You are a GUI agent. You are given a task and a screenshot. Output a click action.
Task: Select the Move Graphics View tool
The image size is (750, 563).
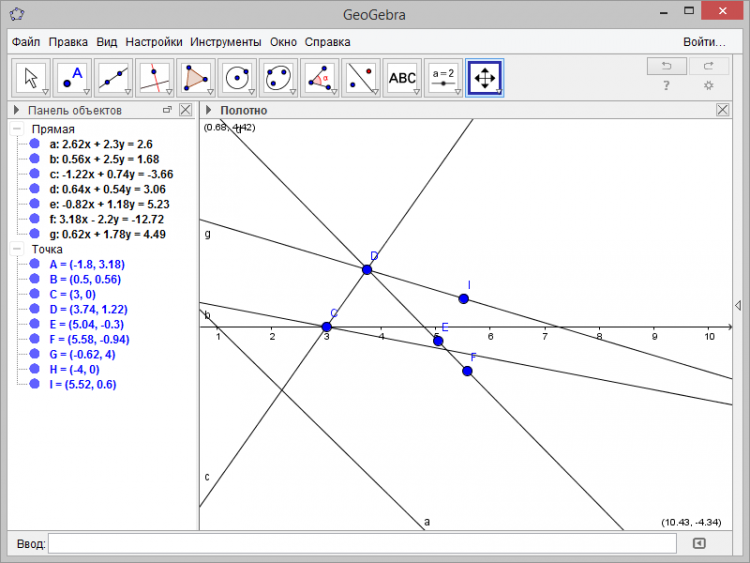coord(484,77)
